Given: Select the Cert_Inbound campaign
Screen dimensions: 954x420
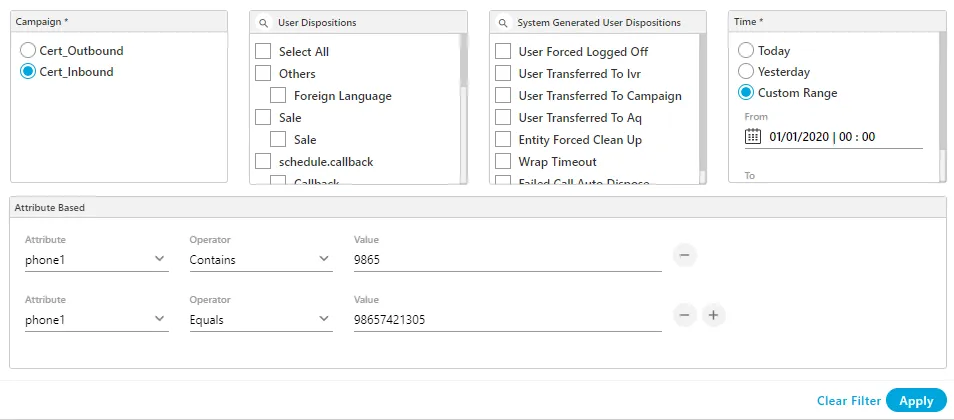Looking at the screenshot, I should (x=28, y=72).
